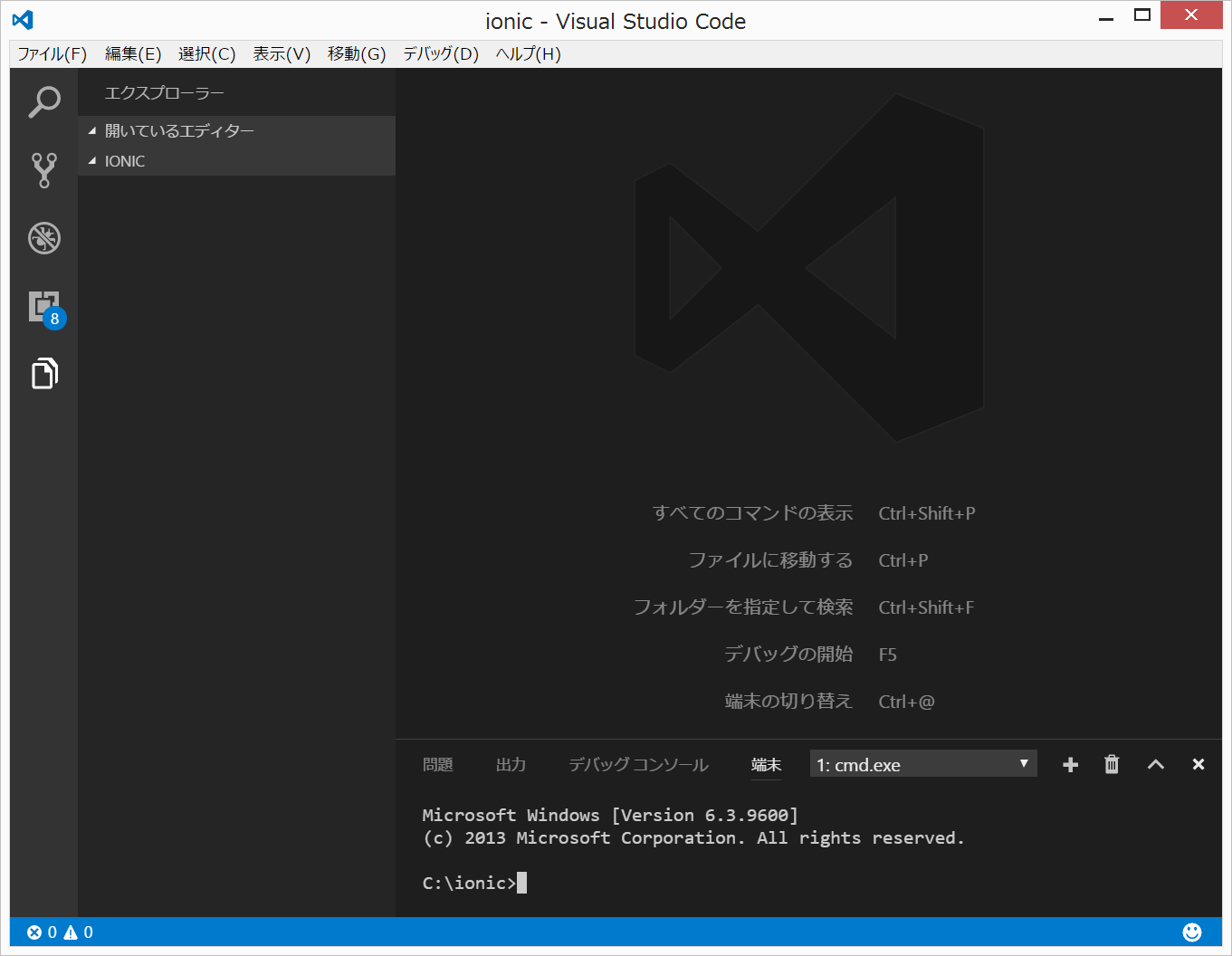This screenshot has height=956, width=1232.
Task: Collapse the IONIC folder section
Action: pos(125,161)
